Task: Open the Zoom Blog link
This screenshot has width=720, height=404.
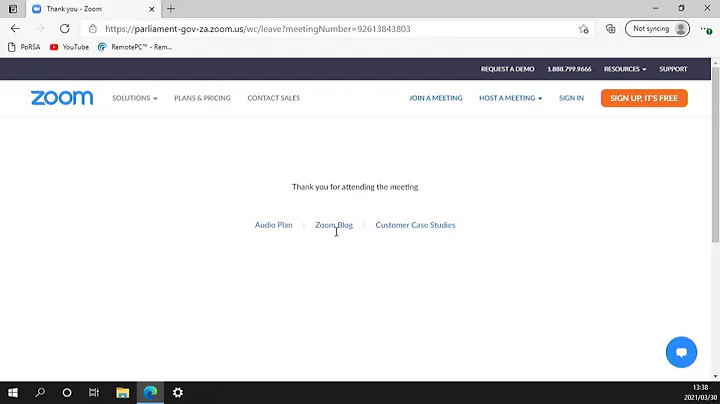Action: pos(334,225)
